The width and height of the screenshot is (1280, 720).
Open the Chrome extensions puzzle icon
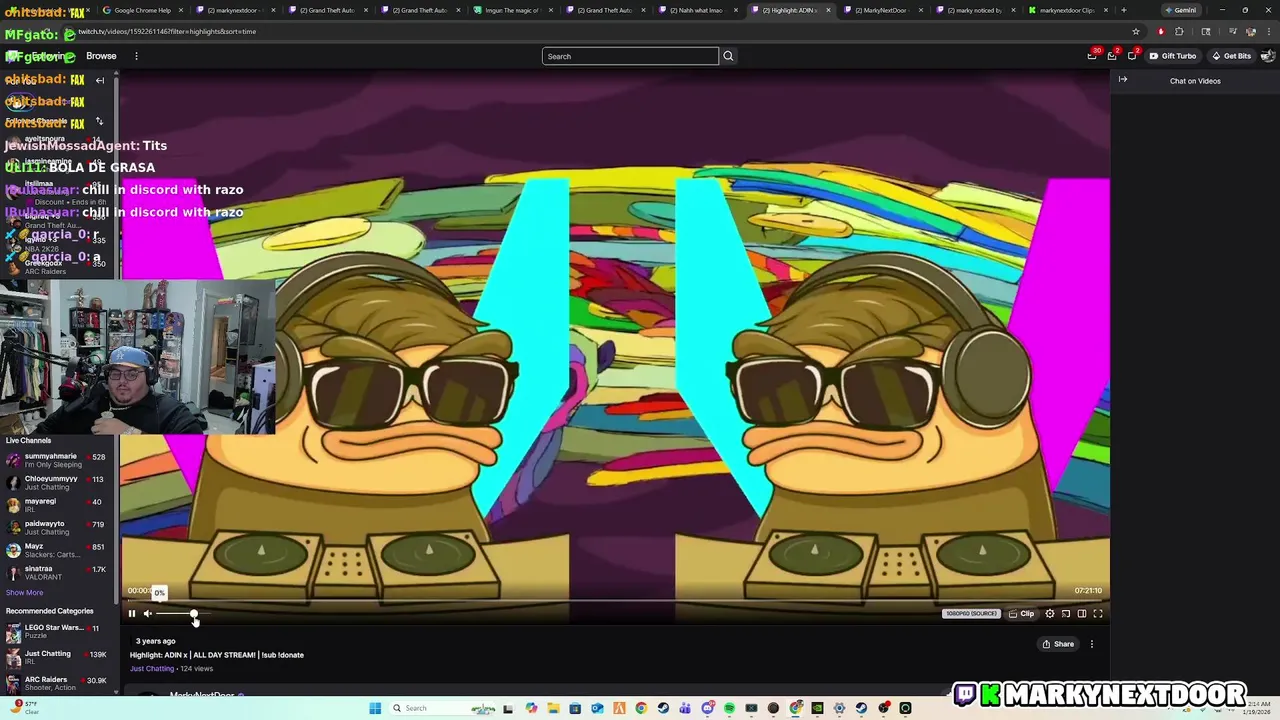pos(1179,31)
